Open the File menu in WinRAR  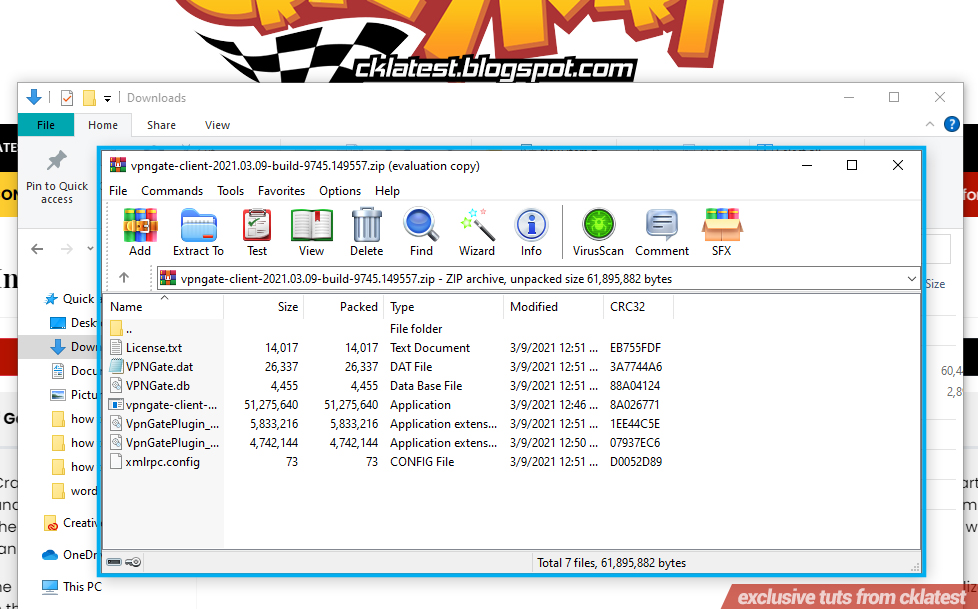118,191
